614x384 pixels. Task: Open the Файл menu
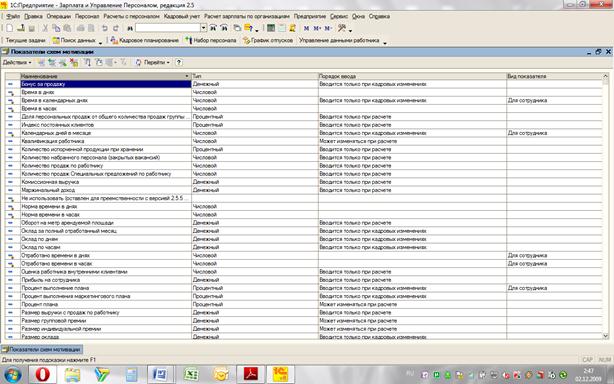coord(13,16)
